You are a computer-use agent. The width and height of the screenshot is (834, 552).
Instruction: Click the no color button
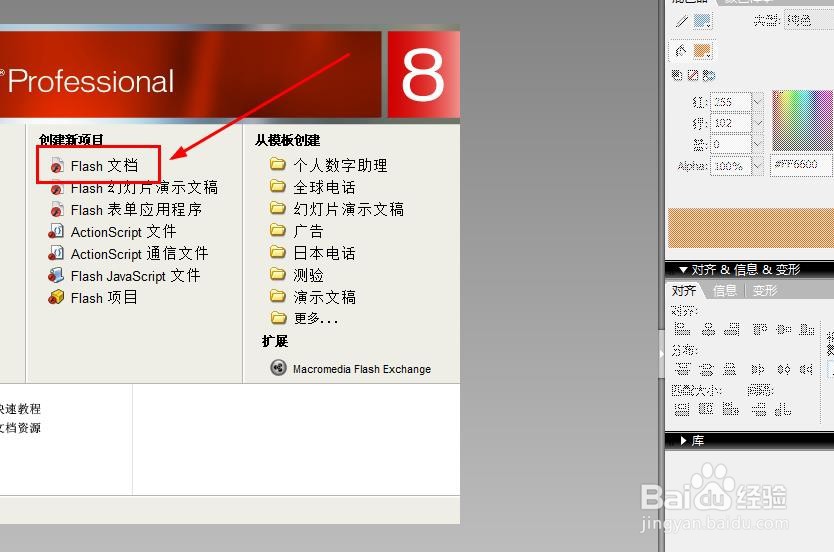[x=693, y=76]
